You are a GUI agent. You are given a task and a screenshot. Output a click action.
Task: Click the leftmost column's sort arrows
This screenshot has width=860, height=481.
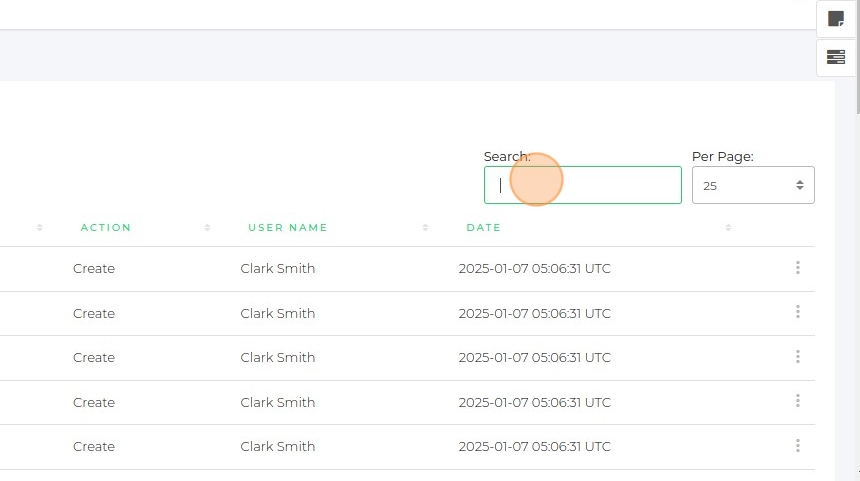[x=40, y=228]
